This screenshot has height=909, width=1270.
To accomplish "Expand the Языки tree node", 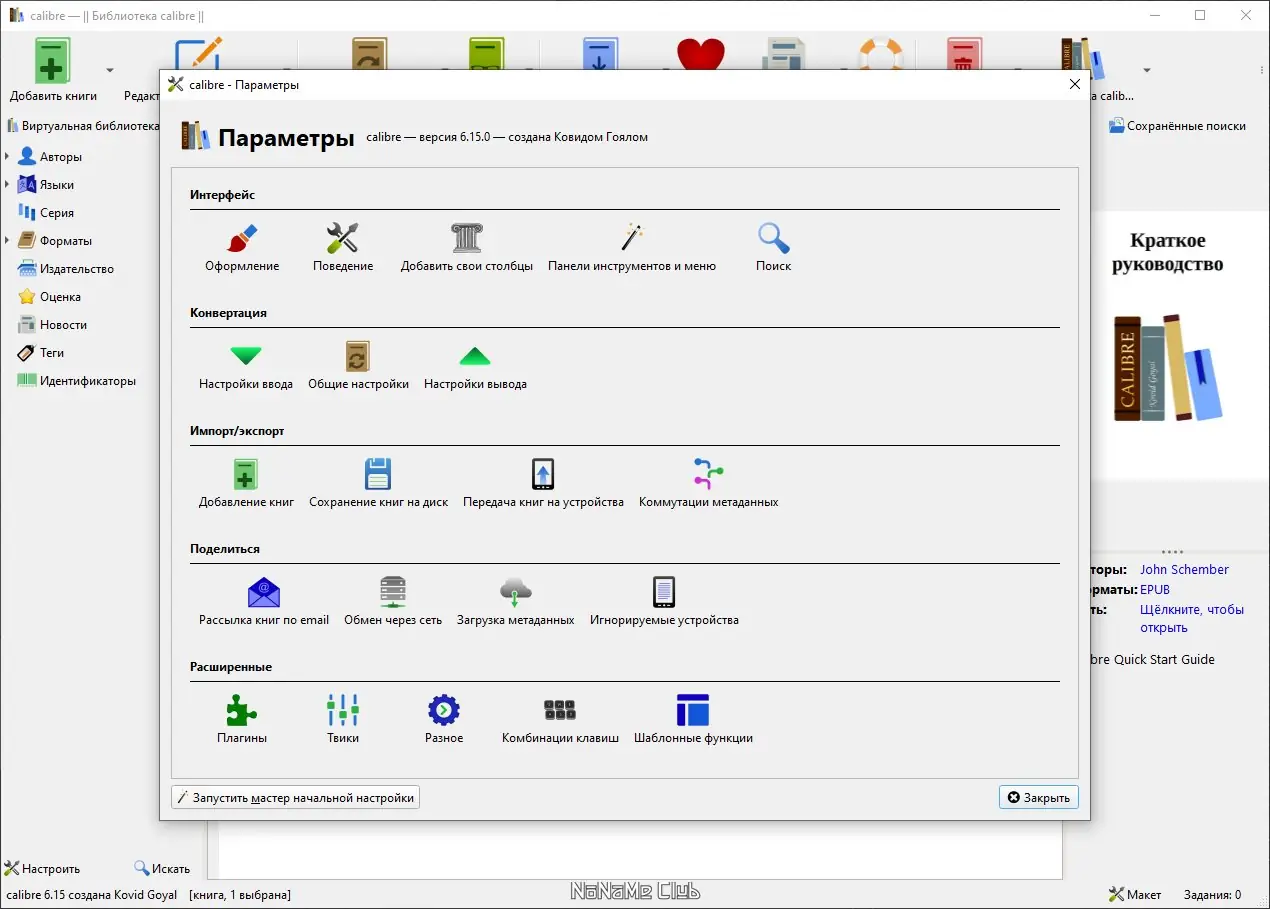I will point(8,185).
